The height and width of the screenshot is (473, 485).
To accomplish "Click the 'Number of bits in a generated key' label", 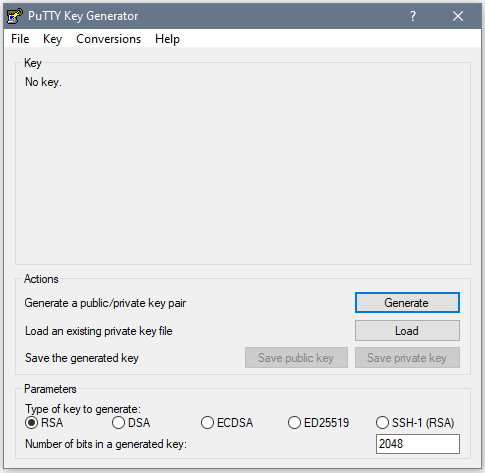I will (106, 444).
